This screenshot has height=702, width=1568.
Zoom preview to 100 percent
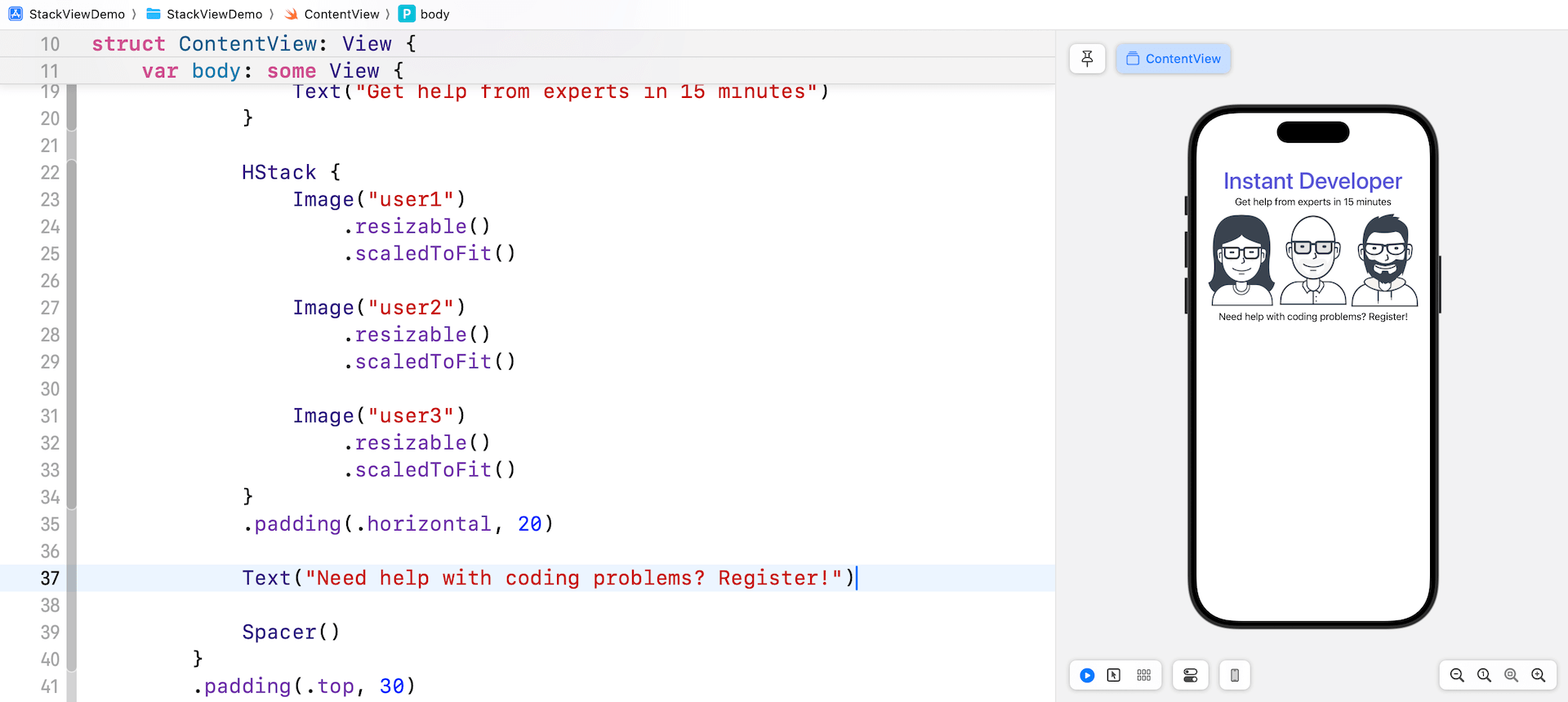[1484, 675]
